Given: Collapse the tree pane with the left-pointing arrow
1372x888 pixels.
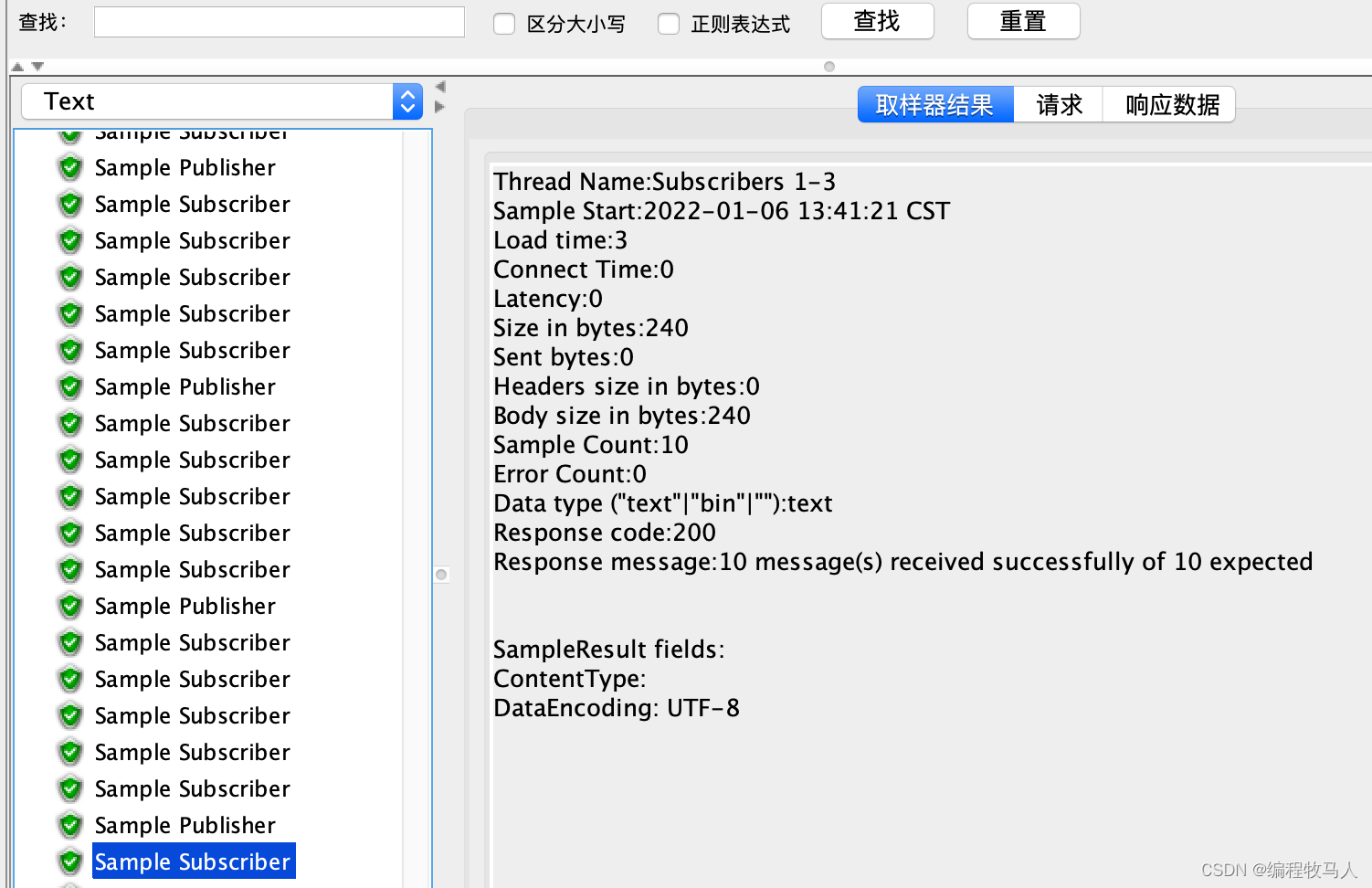Looking at the screenshot, I should click(440, 87).
